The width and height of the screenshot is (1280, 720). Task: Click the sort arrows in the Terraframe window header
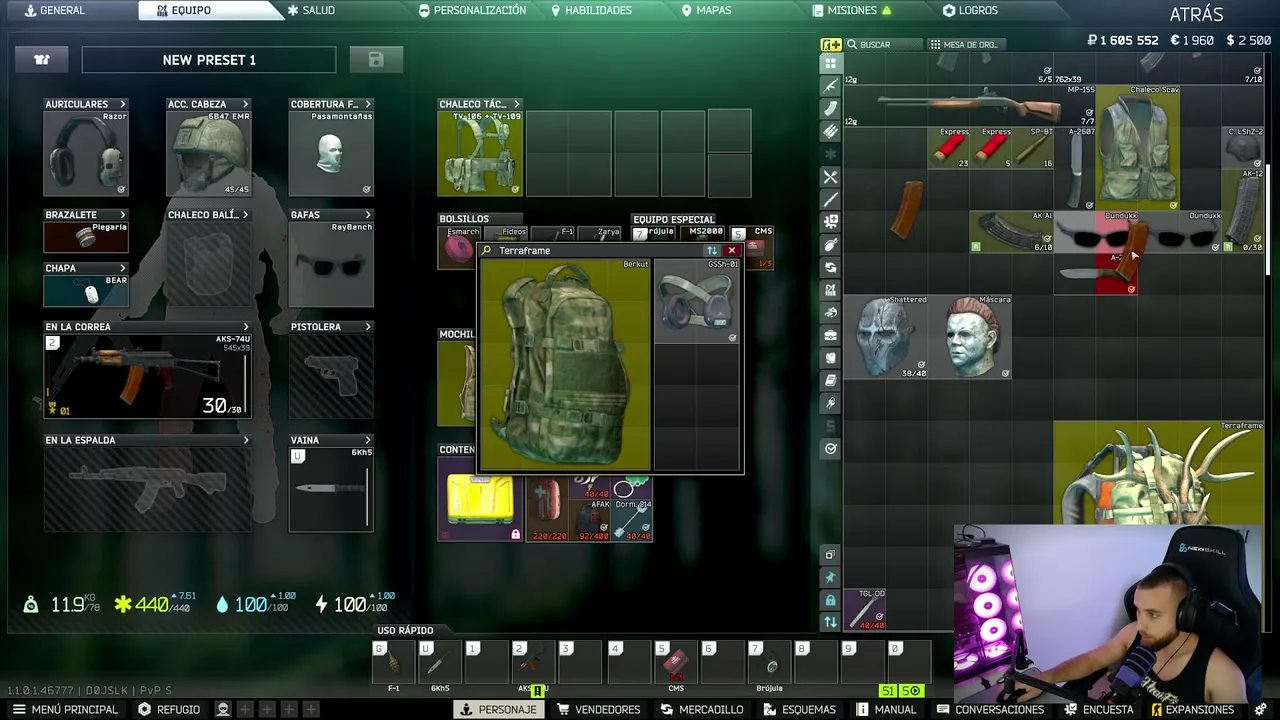[x=712, y=250]
